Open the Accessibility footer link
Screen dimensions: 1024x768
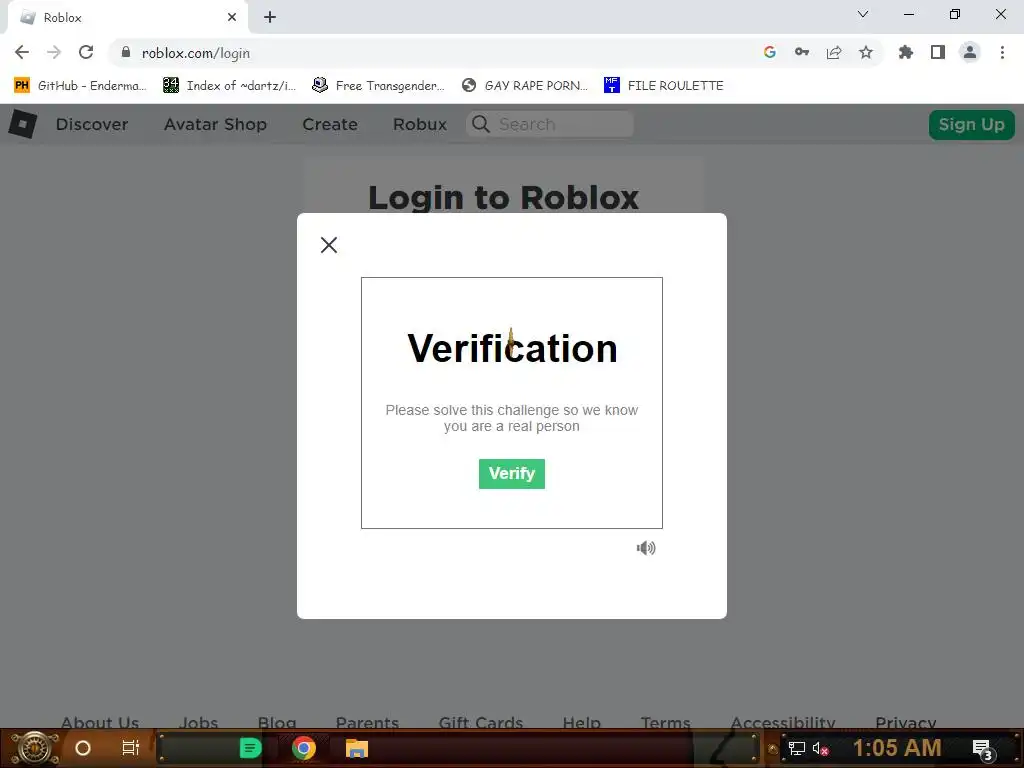coord(783,722)
